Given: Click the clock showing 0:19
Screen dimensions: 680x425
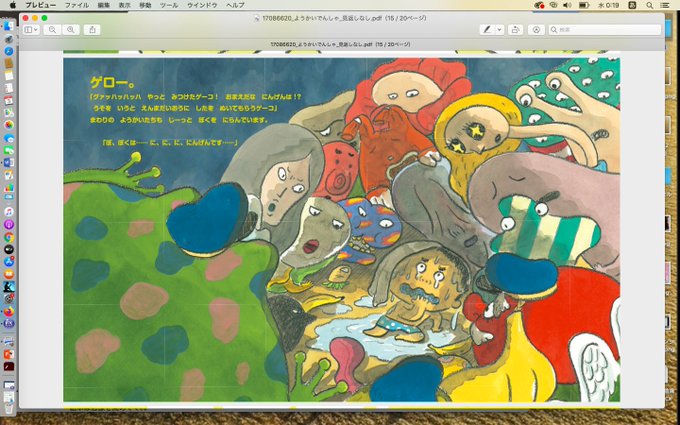Looking at the screenshot, I should (608, 5).
